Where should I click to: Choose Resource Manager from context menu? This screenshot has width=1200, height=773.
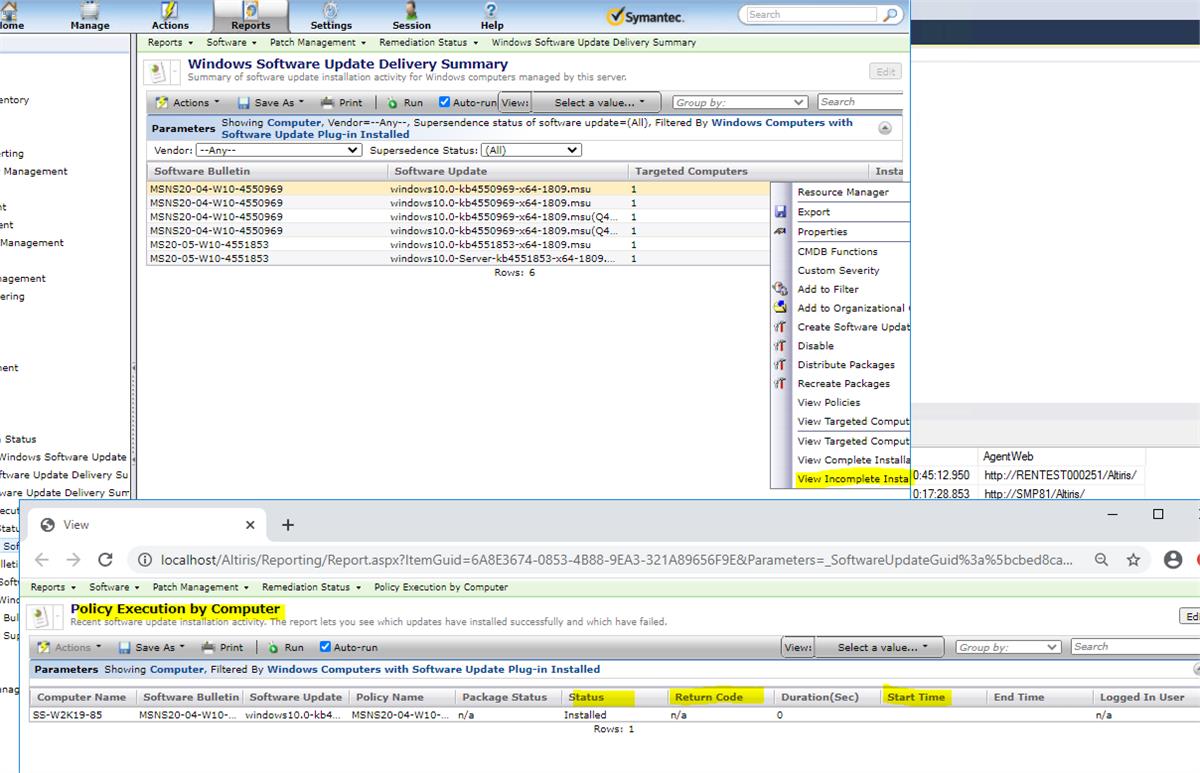click(x=843, y=192)
